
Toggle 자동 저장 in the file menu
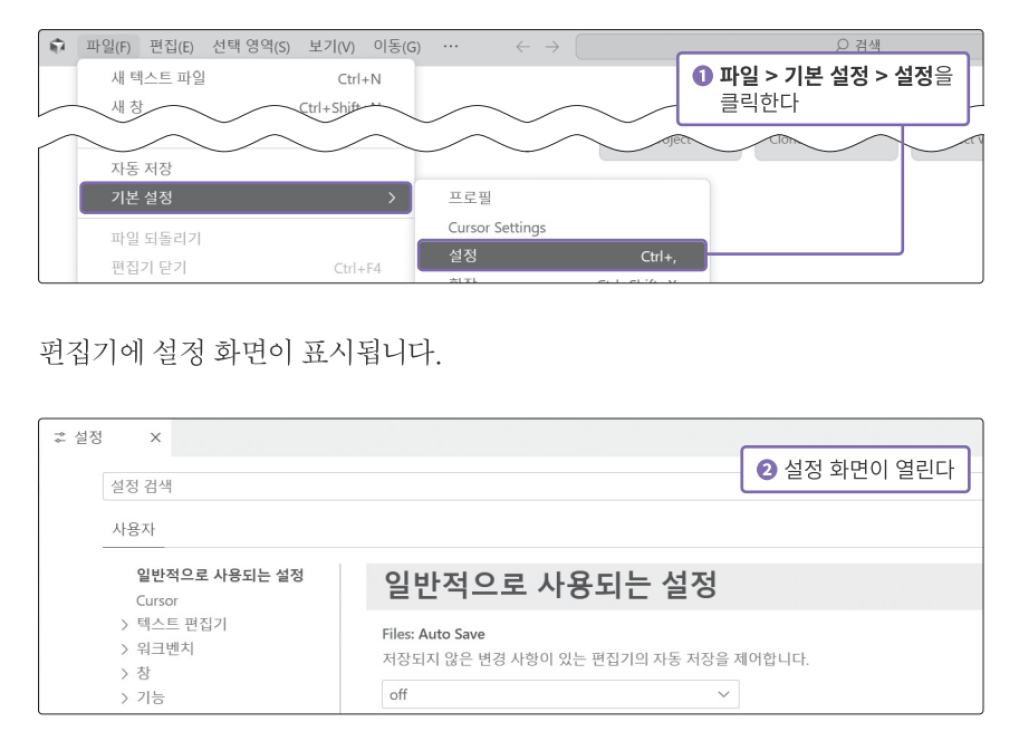[141, 168]
